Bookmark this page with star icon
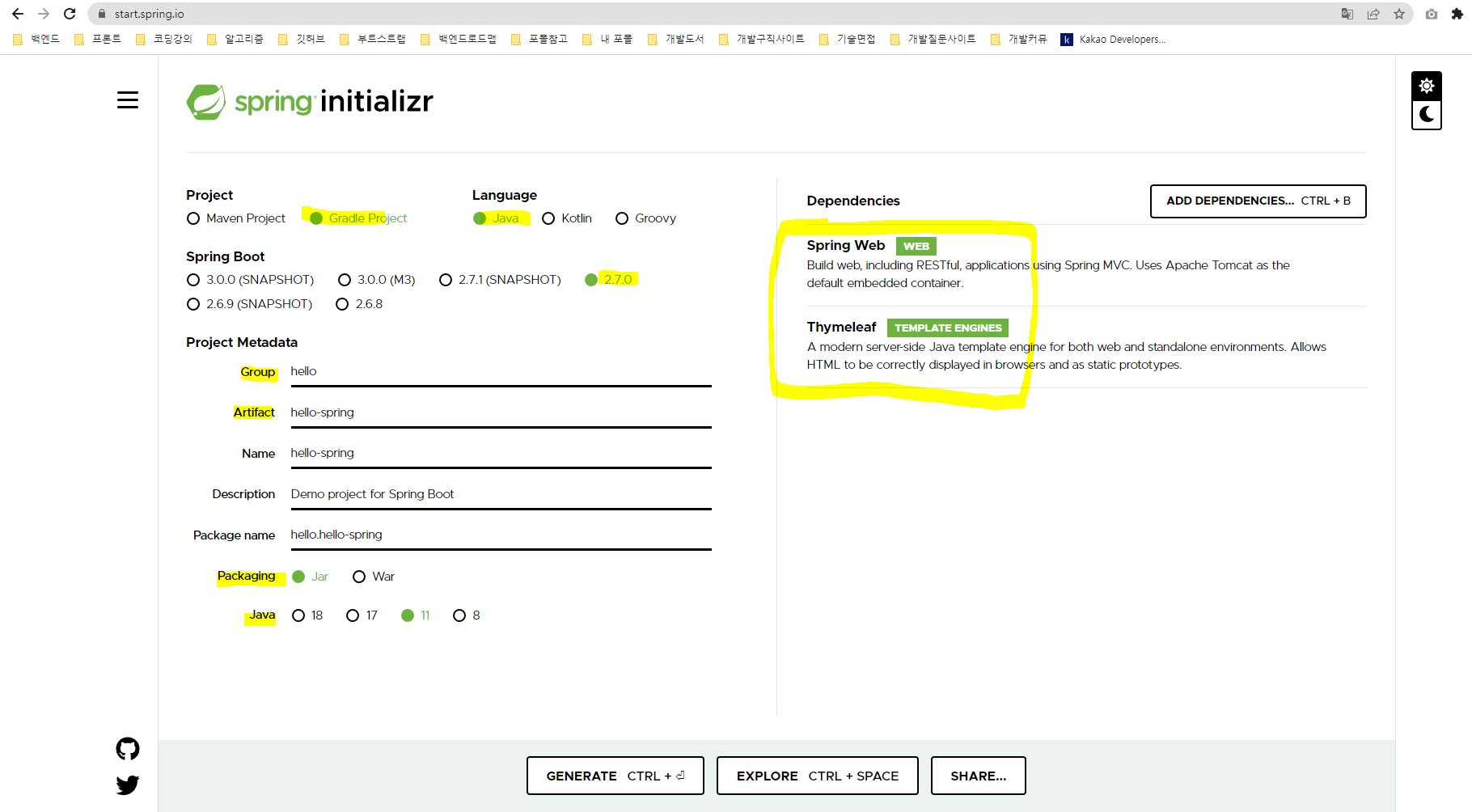Viewport: 1472px width, 812px height. 1399,14
